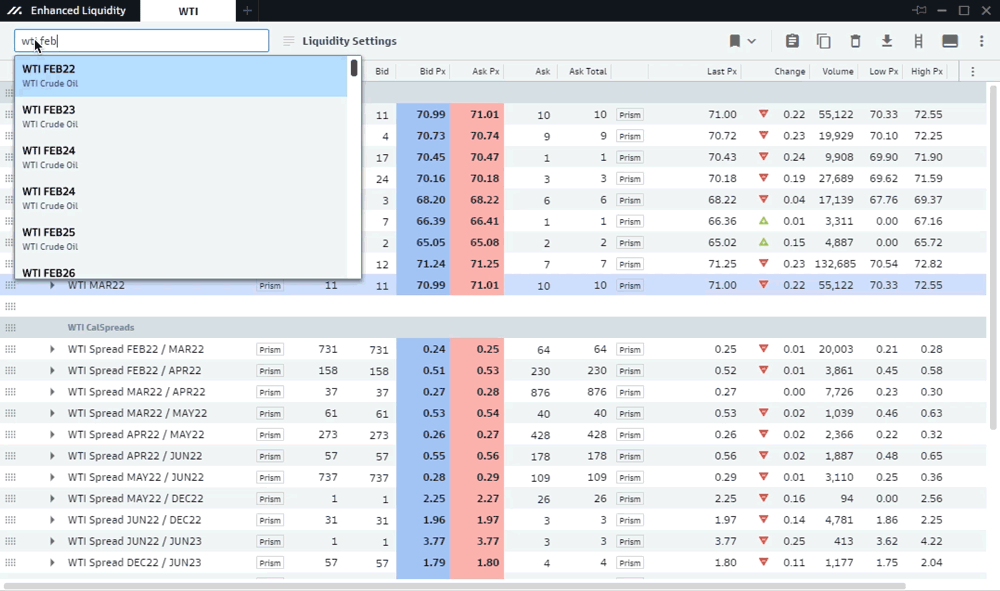
Task: Select WTI FEB23 from the suggestion list
Action: [181, 117]
